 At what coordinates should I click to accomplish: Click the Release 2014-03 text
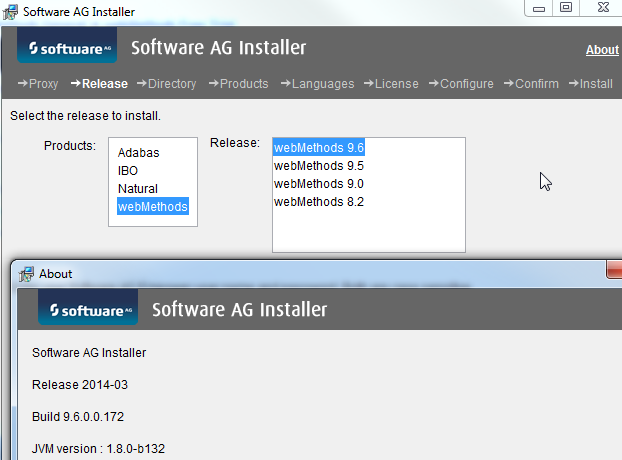point(80,385)
